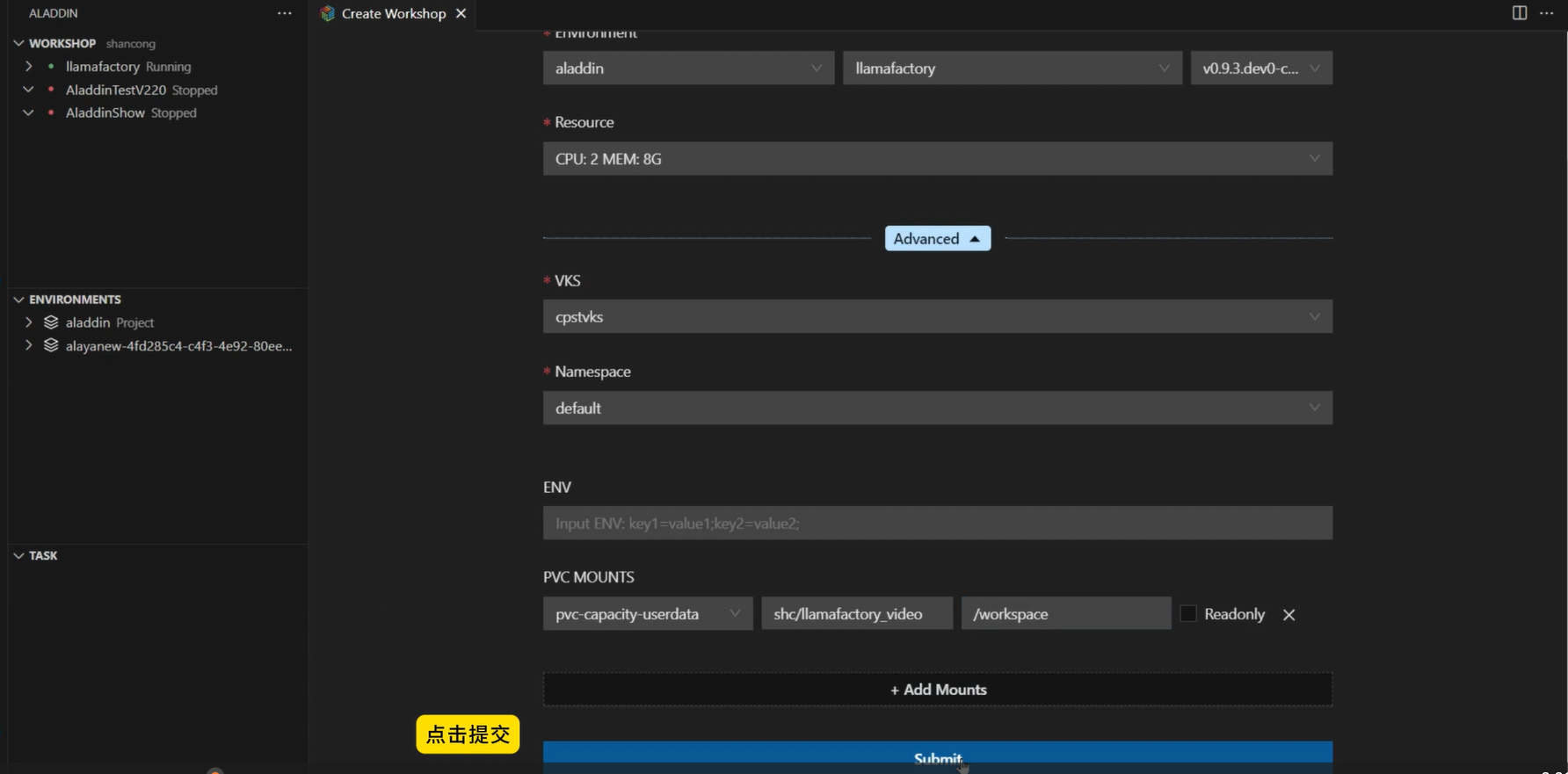1568x774 pixels.
Task: Submit the workshop form
Action: tap(938, 757)
